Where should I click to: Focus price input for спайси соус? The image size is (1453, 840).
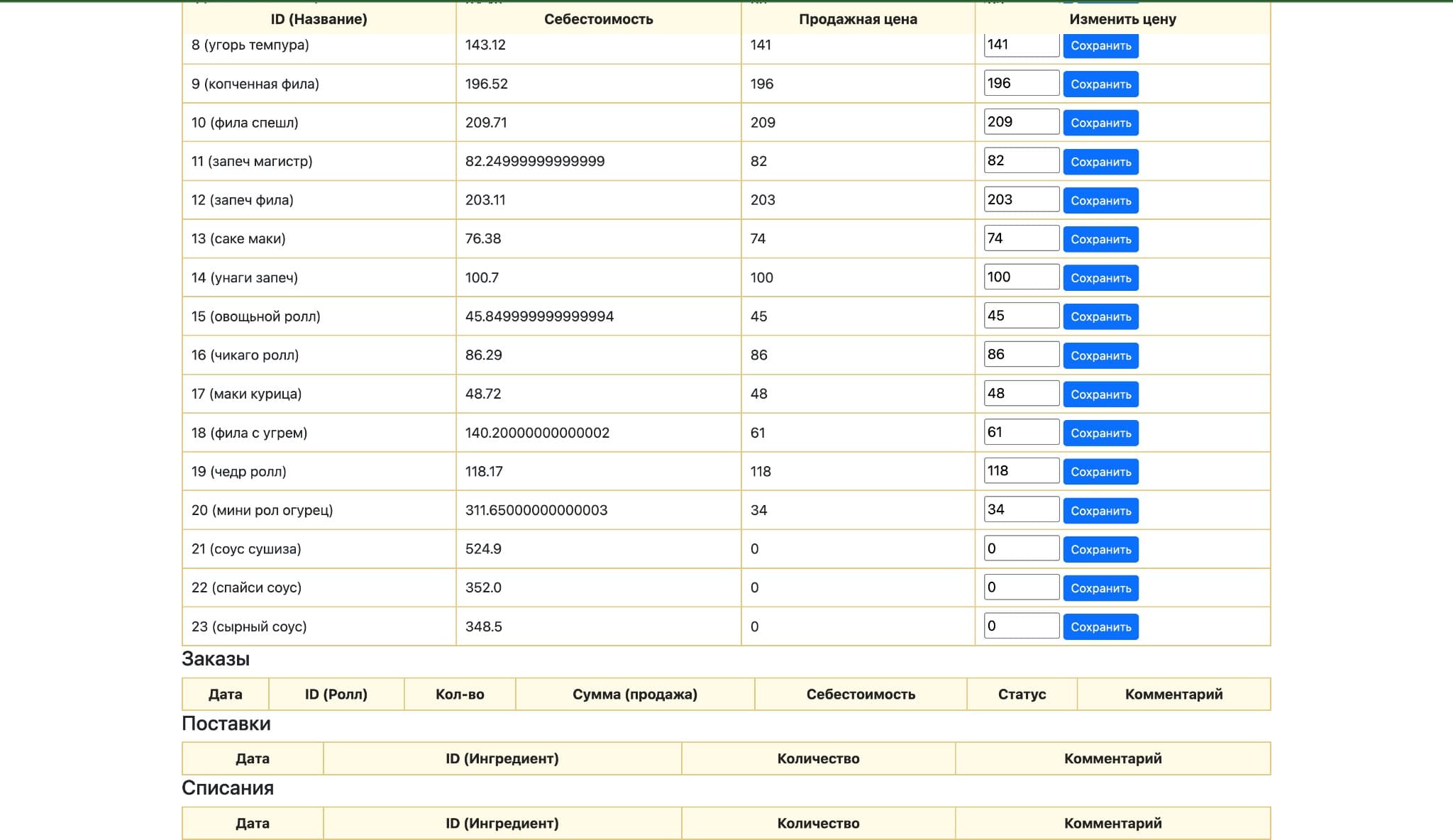click(x=1021, y=587)
